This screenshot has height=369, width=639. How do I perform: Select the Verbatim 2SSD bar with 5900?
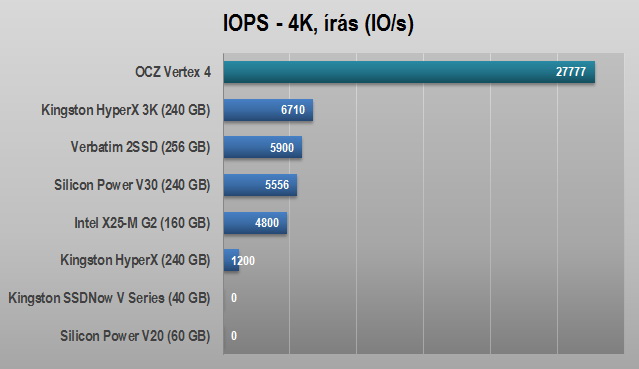coord(263,147)
